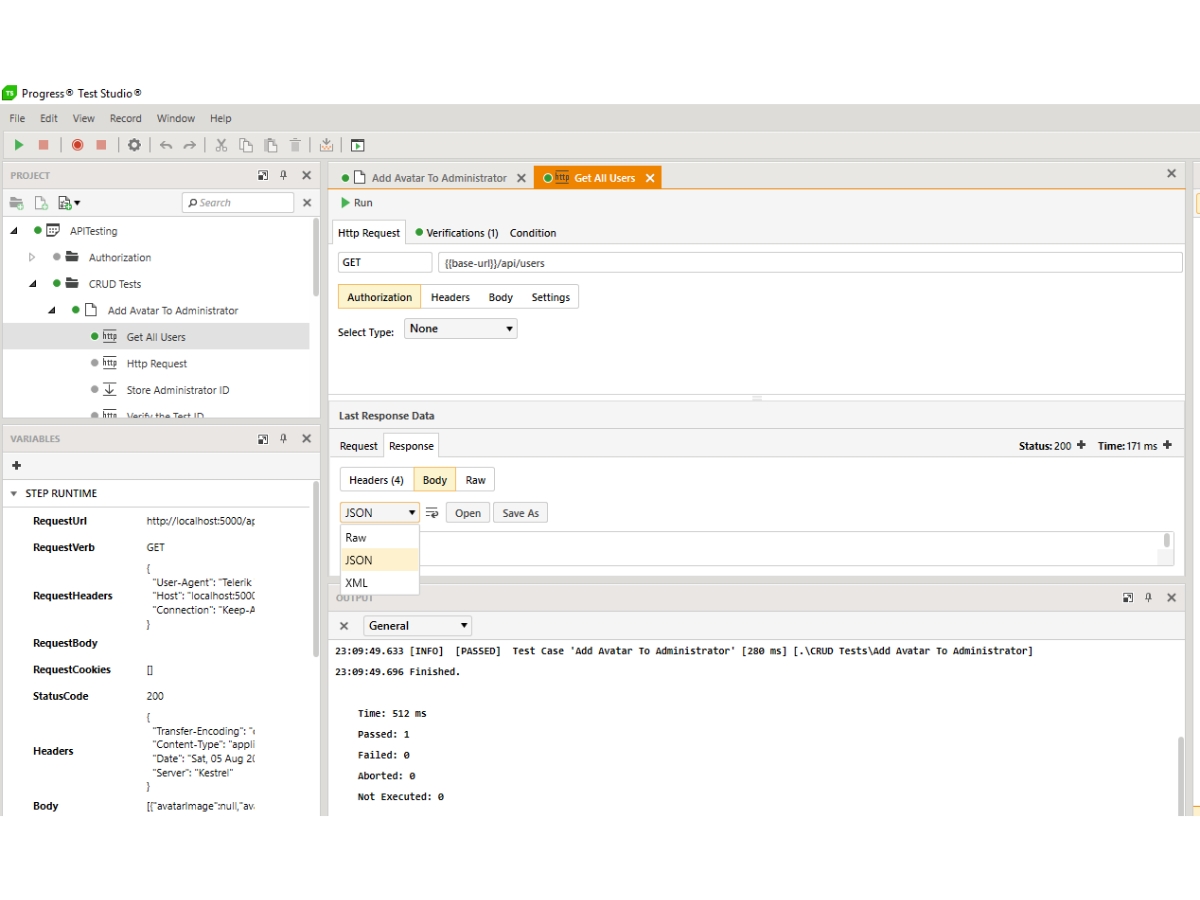Collapse the APITesting tree node
Viewport: 1200px width, 900px height.
[14, 230]
